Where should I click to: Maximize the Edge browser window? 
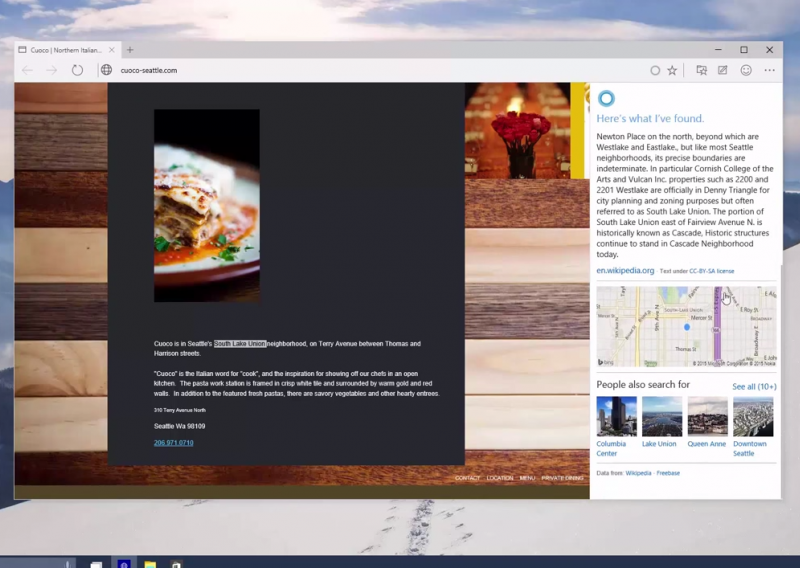click(744, 50)
